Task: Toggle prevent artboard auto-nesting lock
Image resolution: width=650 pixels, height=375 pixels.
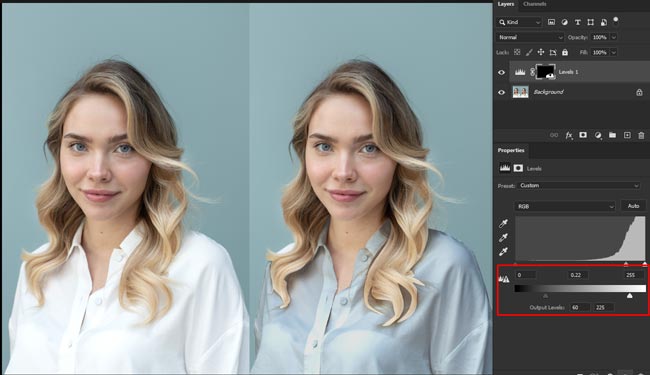Action: (x=553, y=52)
